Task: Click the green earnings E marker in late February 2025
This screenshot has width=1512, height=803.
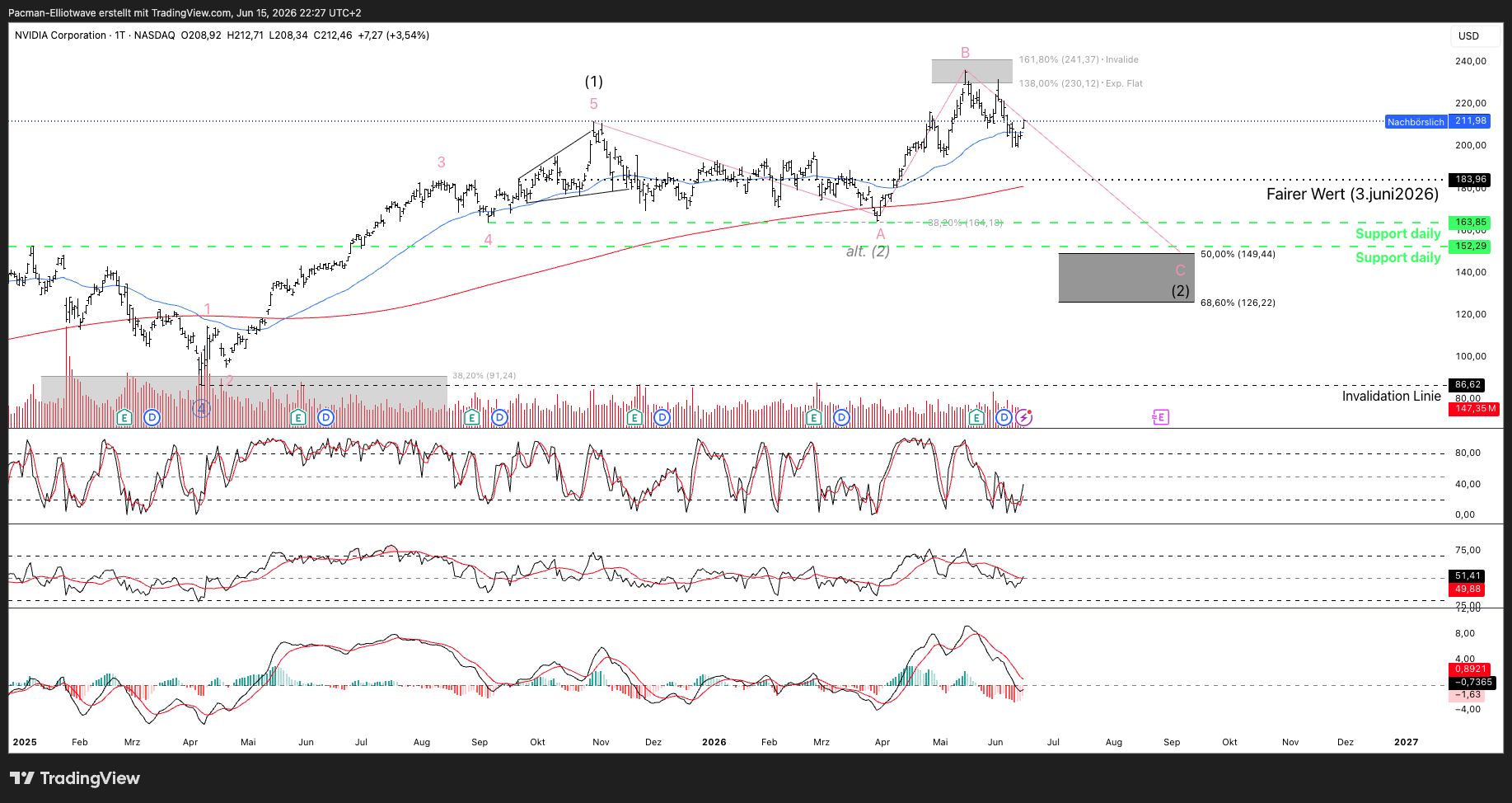Action: (x=124, y=418)
